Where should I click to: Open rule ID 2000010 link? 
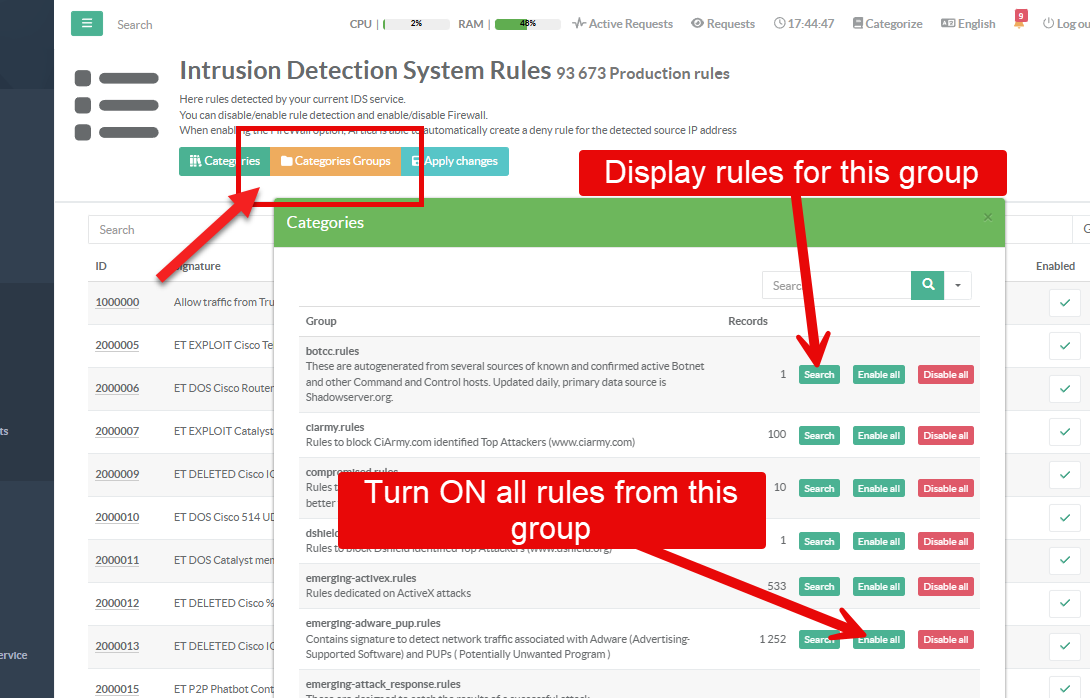[117, 517]
